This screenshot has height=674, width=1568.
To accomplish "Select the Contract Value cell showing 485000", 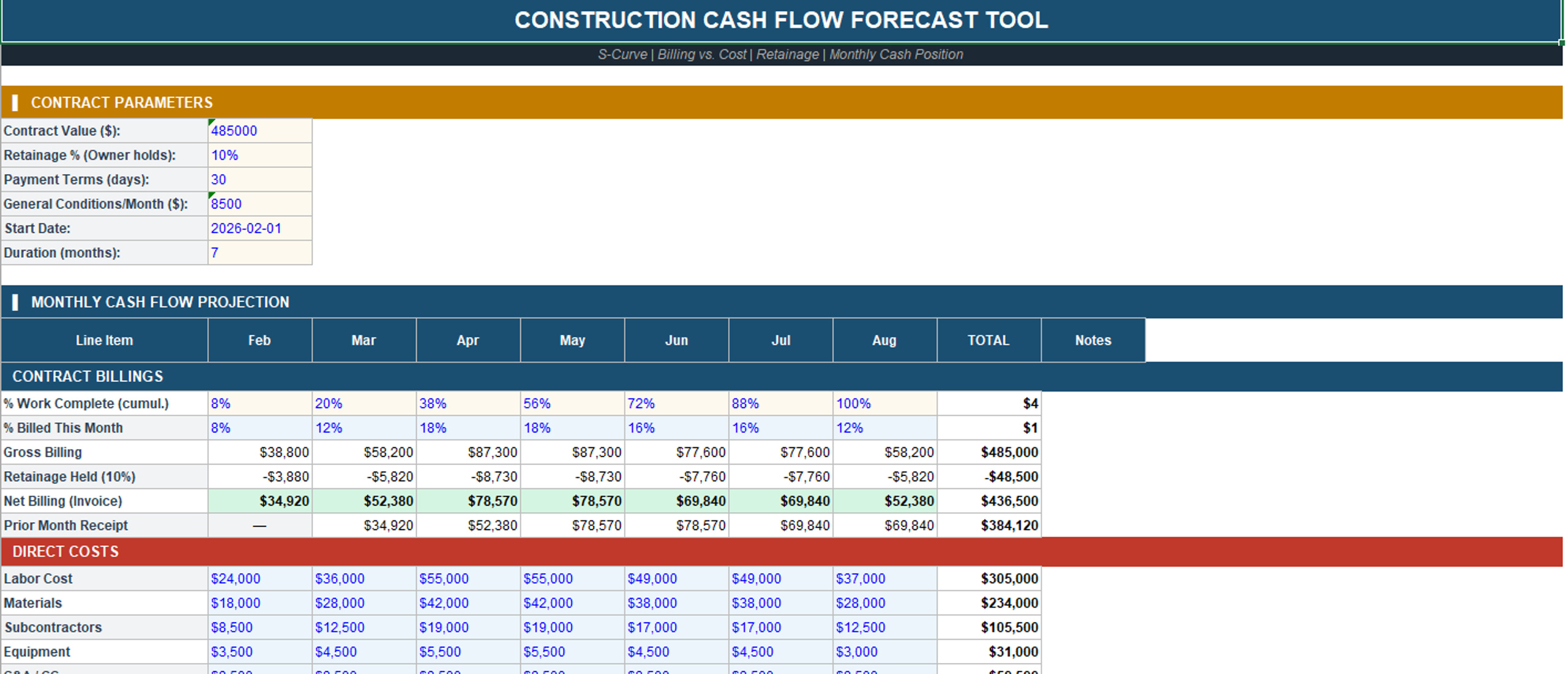I will pyautogui.click(x=260, y=131).
